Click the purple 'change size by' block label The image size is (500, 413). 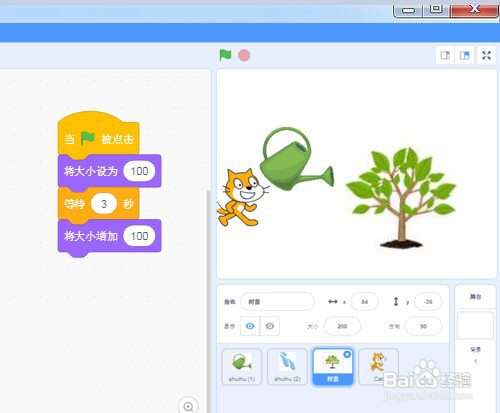[x=91, y=236]
